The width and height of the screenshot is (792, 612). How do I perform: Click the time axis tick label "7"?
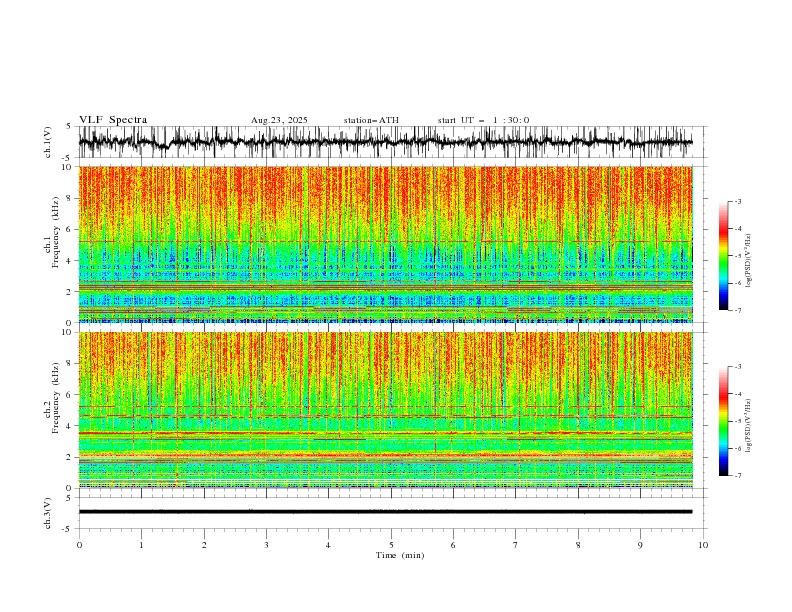[x=516, y=545]
